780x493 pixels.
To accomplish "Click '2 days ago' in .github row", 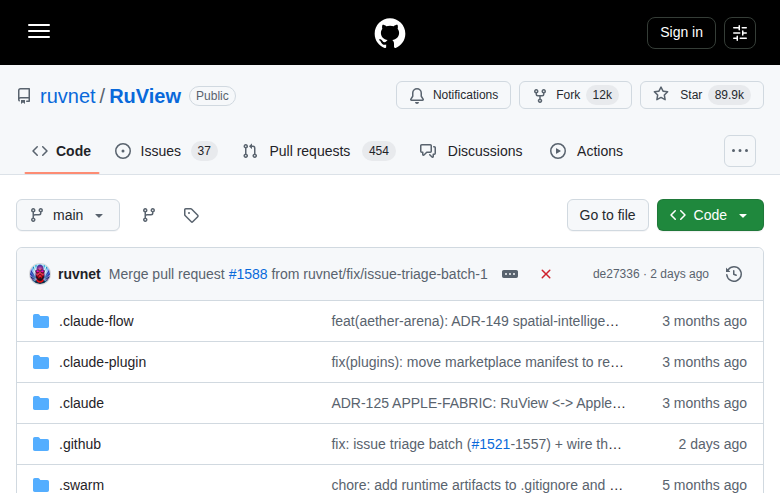I will coord(712,444).
